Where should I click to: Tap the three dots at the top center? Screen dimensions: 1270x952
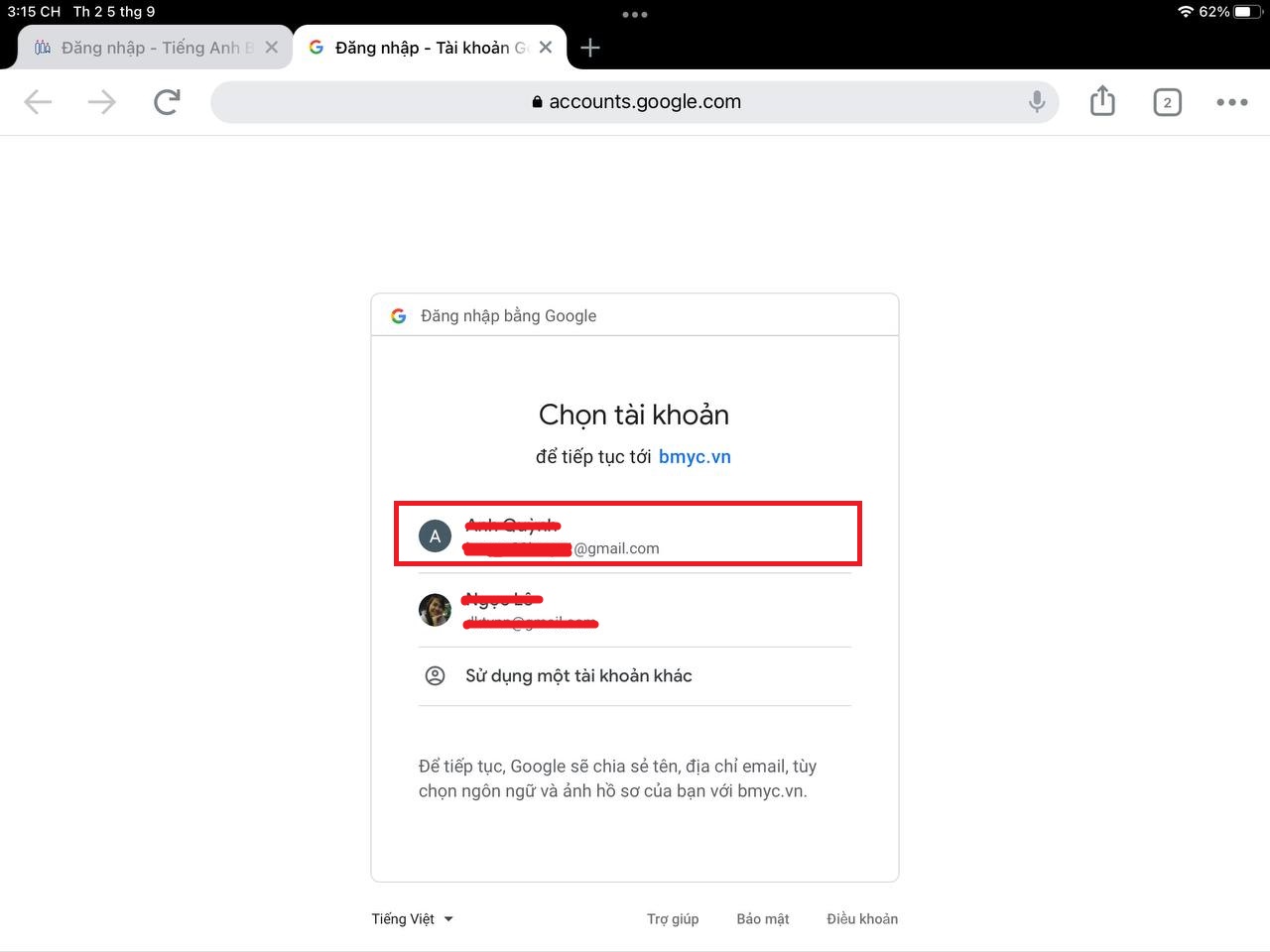[635, 15]
